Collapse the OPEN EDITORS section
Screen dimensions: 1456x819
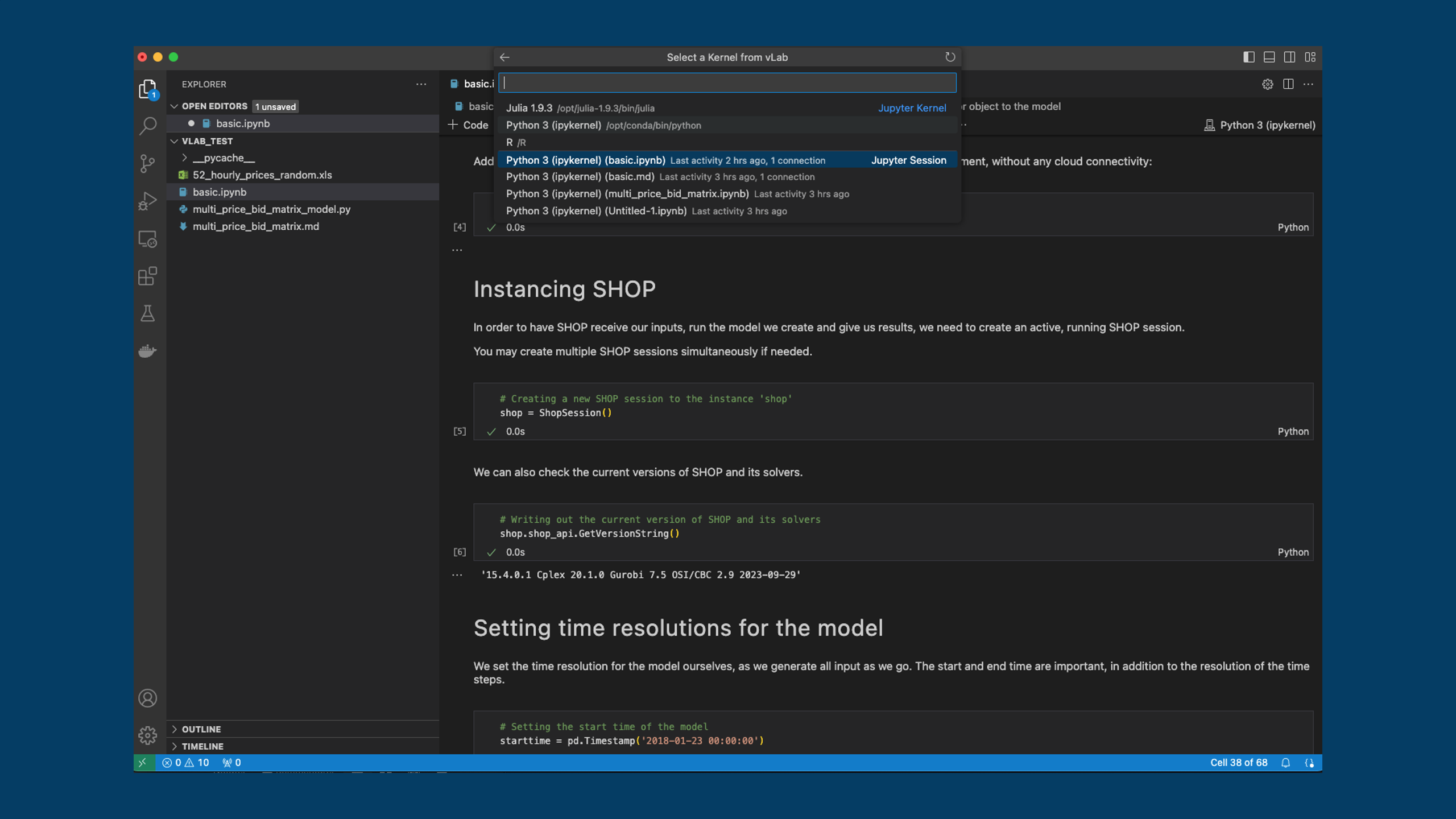174,106
